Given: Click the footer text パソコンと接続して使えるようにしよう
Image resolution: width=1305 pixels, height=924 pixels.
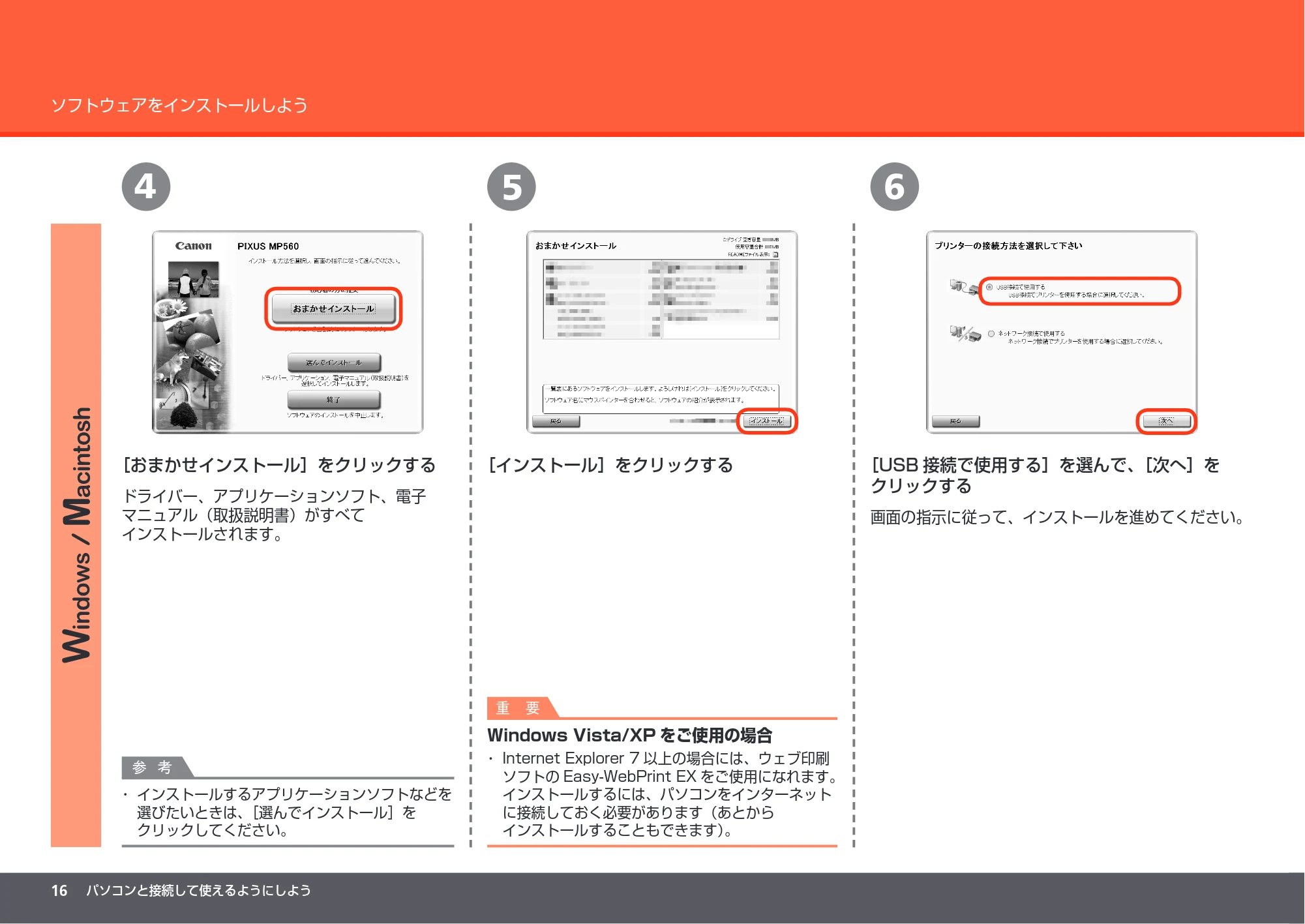Looking at the screenshot, I should click(x=198, y=890).
